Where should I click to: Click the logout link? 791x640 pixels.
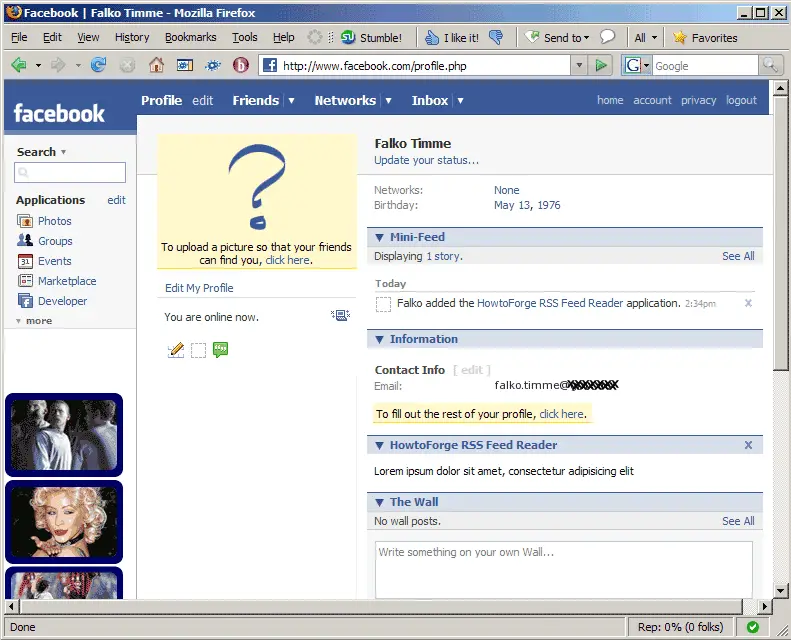click(741, 100)
